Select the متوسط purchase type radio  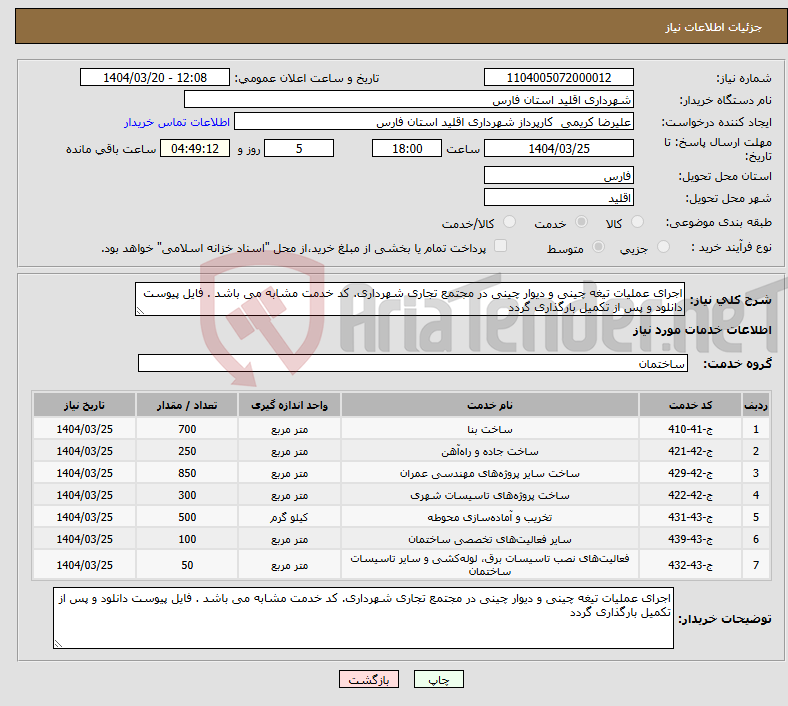pos(598,247)
